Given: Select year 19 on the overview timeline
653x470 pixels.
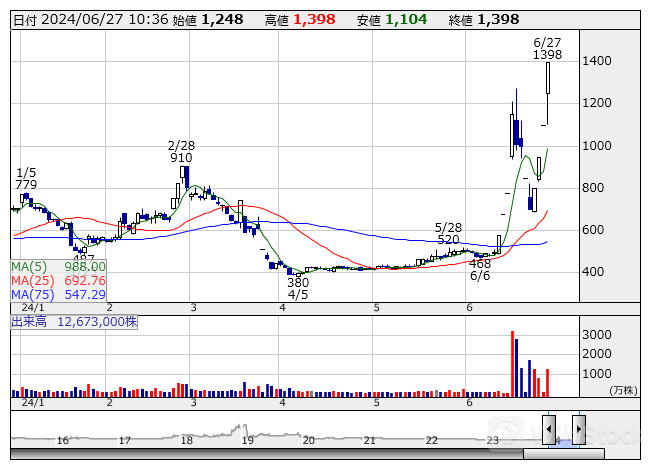Looking at the screenshot, I should [247, 440].
